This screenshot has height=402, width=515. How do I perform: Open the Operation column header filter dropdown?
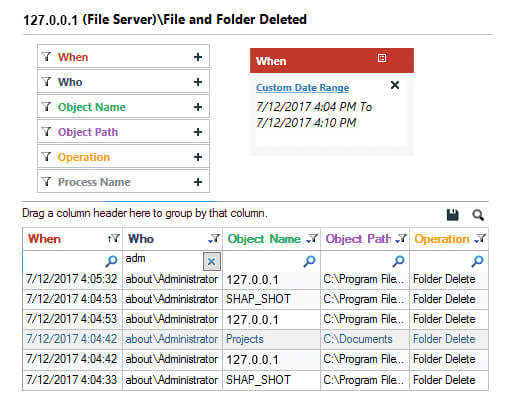480,239
